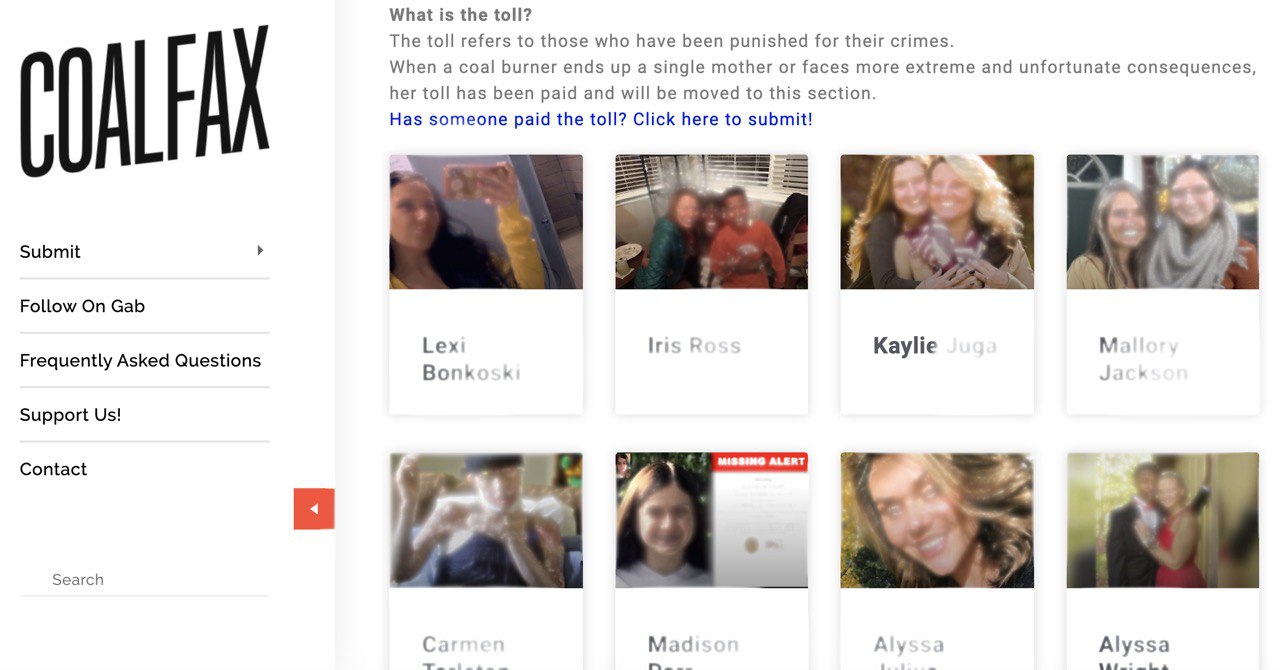The width and height of the screenshot is (1280, 670).
Task: Open the thumbnail above the Iris Ross caption
Action: 711,222
